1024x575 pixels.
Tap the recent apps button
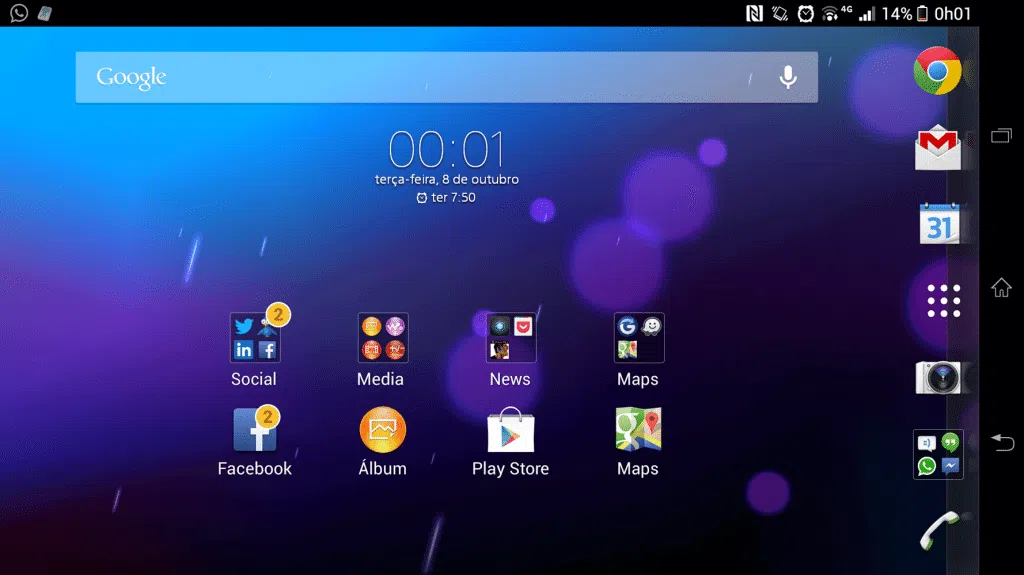point(1001,136)
